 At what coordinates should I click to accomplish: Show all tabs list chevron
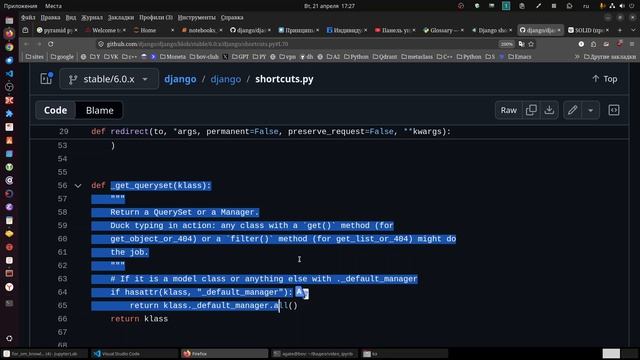(633, 30)
